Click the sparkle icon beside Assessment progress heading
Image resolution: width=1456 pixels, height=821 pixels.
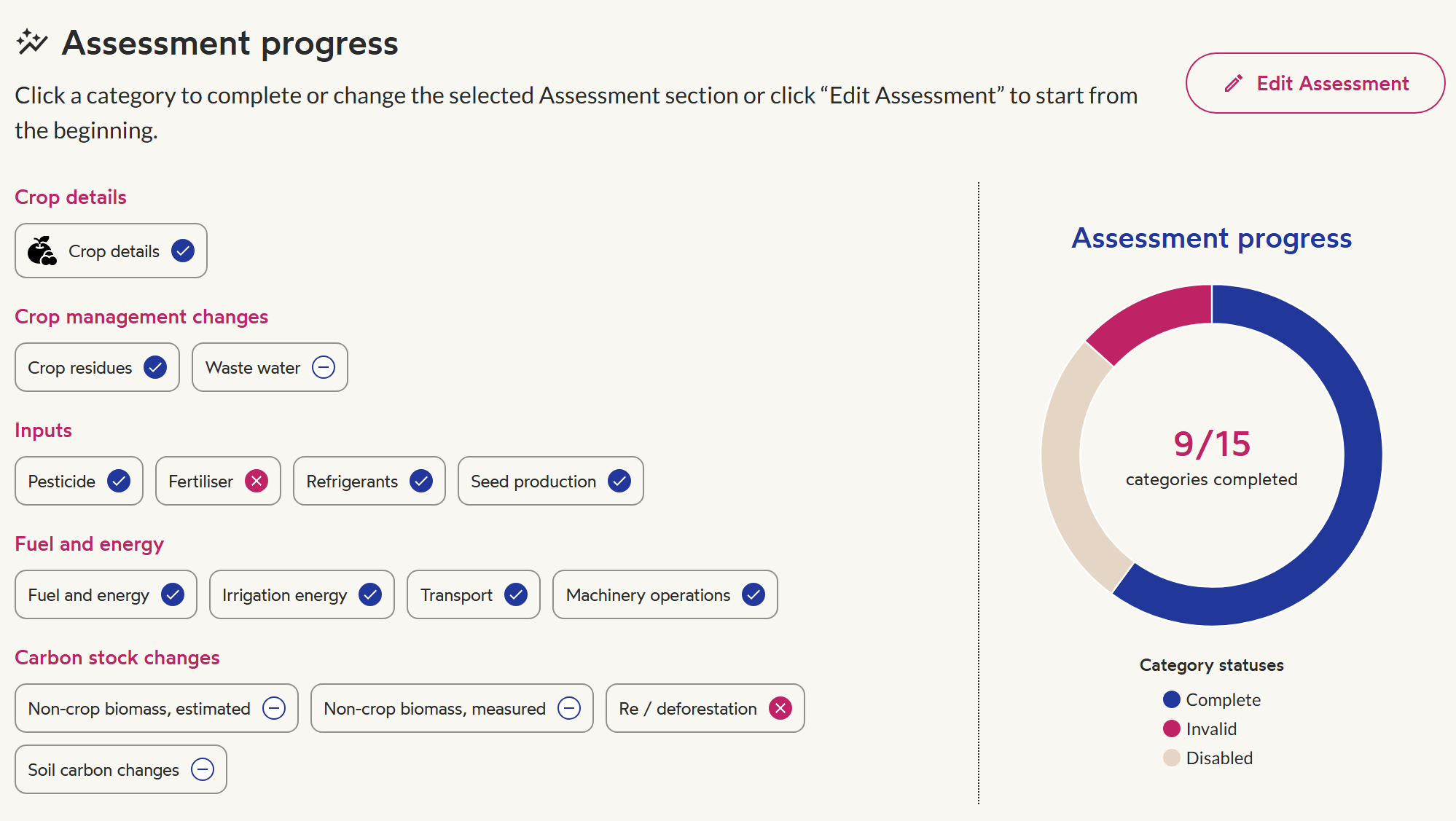pyautogui.click(x=32, y=42)
